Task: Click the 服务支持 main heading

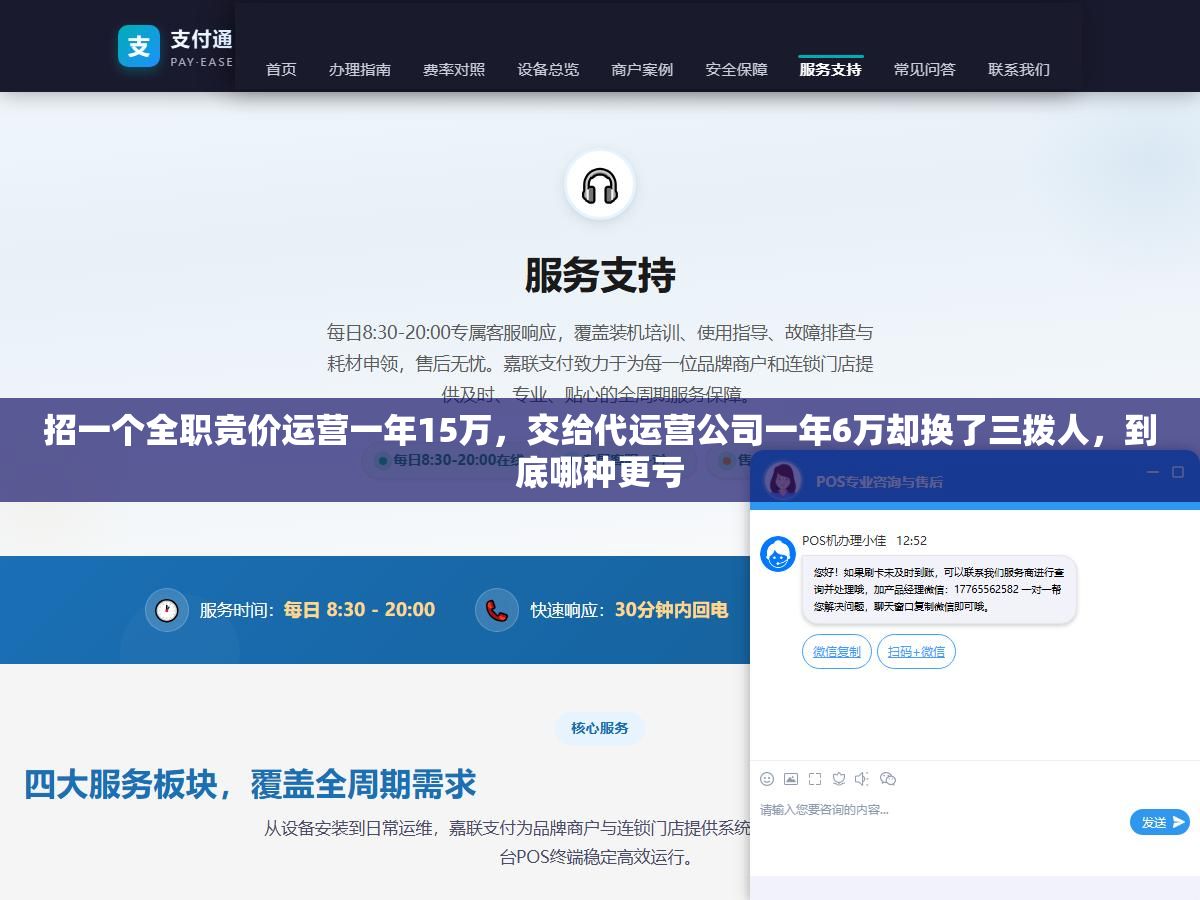Action: pos(600,275)
